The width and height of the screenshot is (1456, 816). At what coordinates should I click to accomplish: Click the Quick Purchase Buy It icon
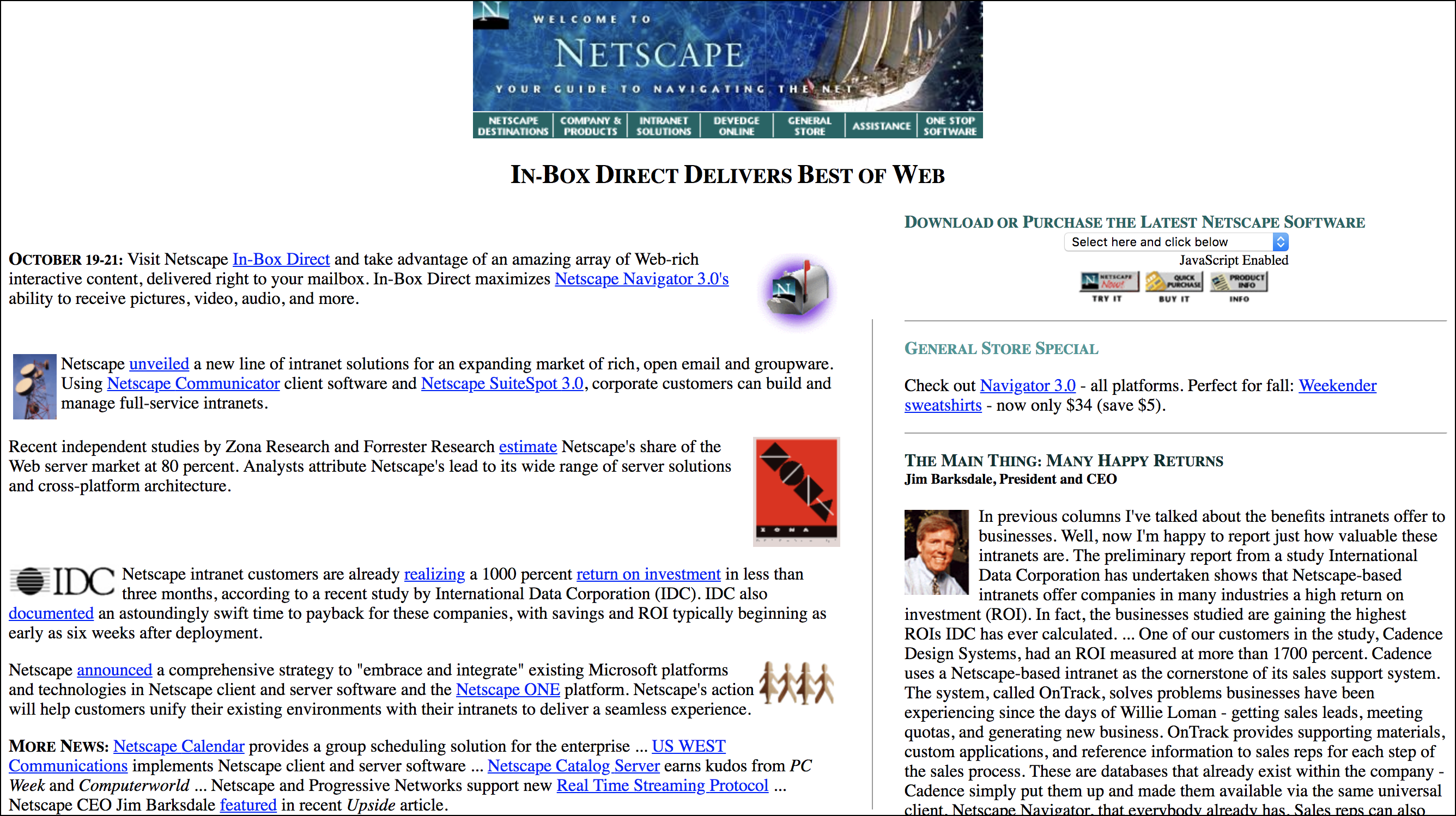(1173, 283)
